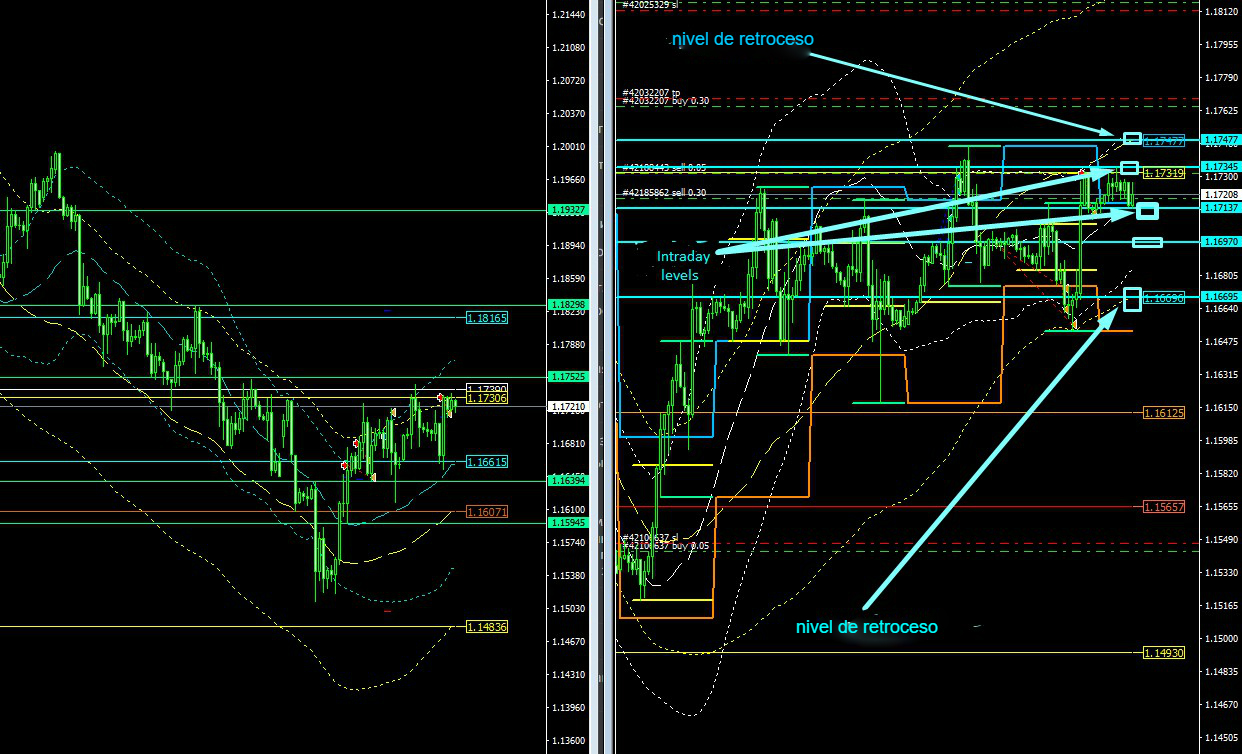Click the bottom 'nivel de retroceso' annotation text

pos(866,627)
